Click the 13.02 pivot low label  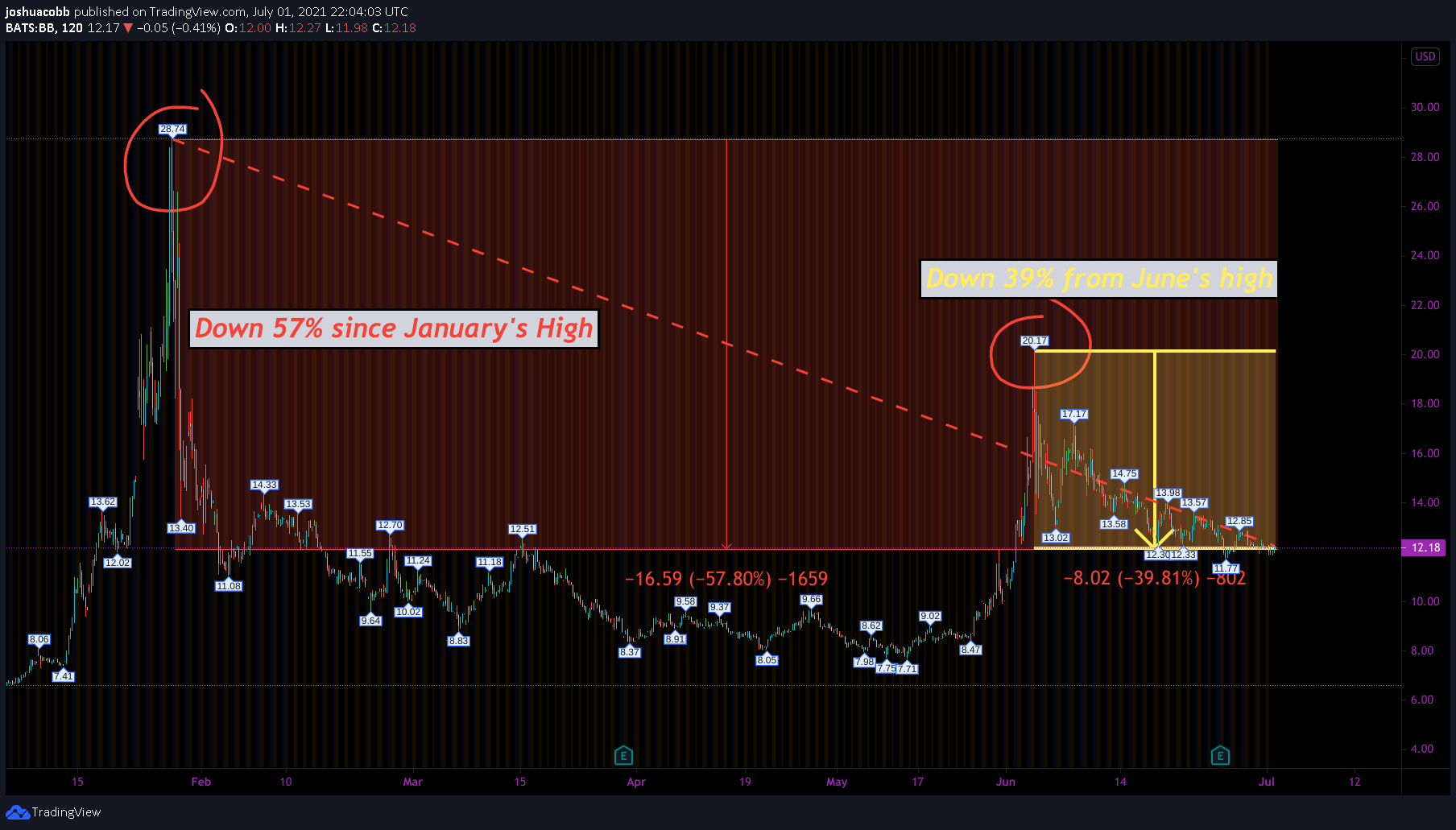[1055, 538]
